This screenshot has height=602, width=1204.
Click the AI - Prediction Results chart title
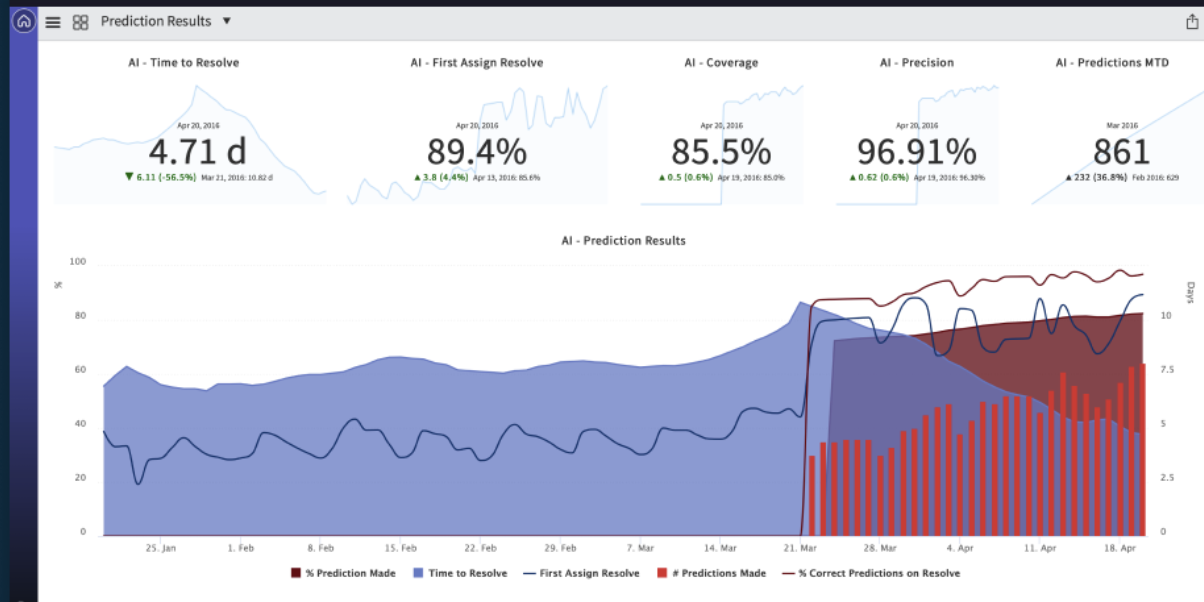click(x=623, y=241)
